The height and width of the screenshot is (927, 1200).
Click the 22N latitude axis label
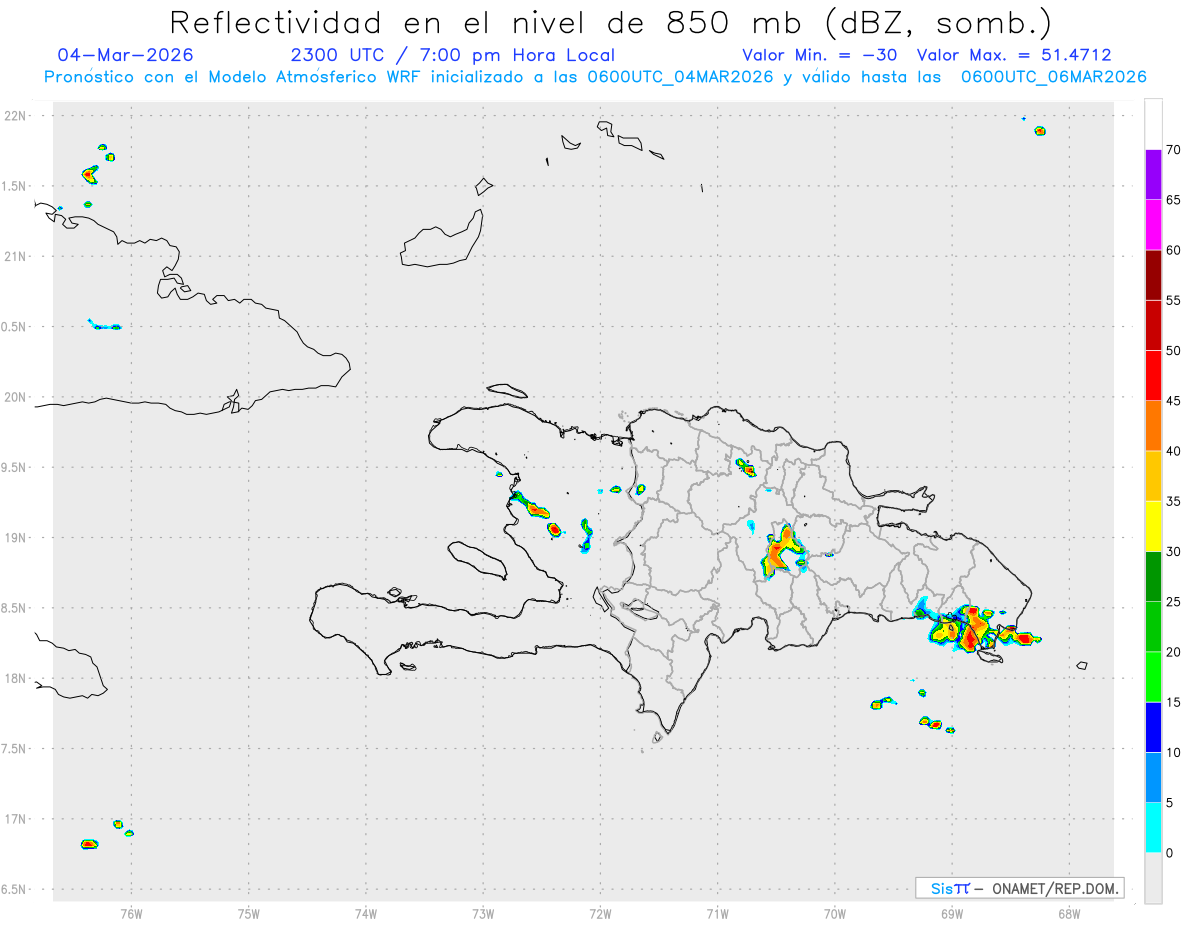point(17,116)
